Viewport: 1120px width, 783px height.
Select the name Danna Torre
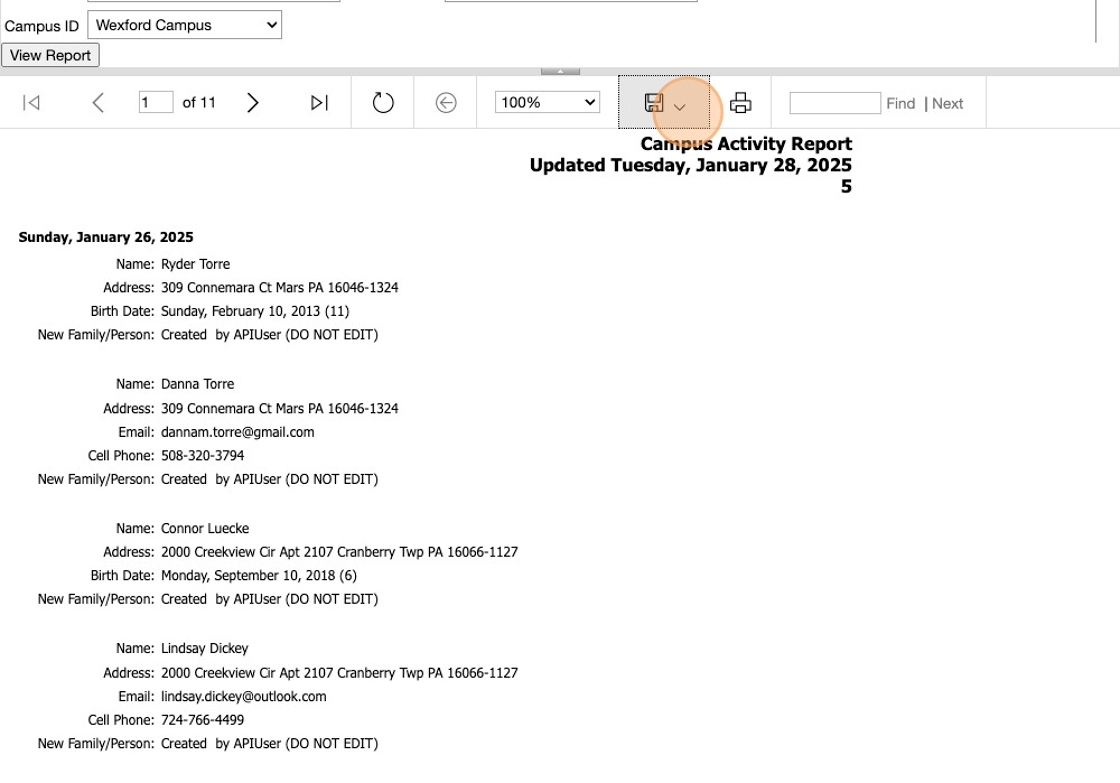pos(197,384)
